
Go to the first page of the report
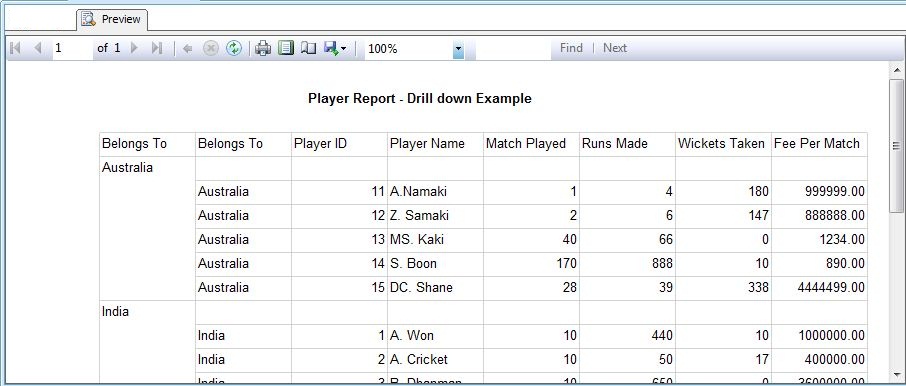coord(16,49)
